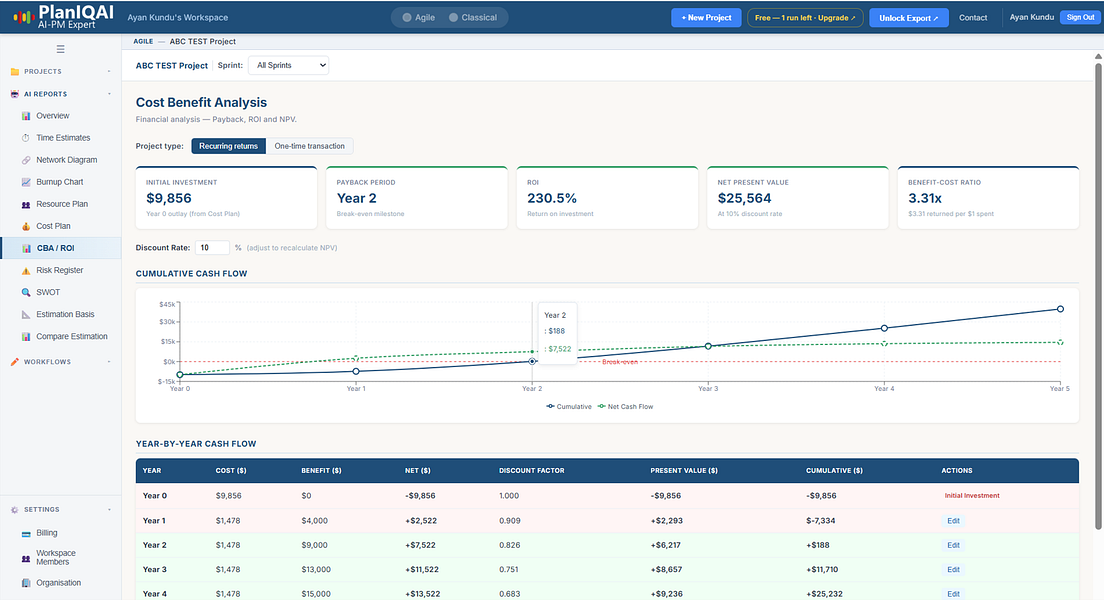Click the New Project button
1104x600 pixels.
706,18
